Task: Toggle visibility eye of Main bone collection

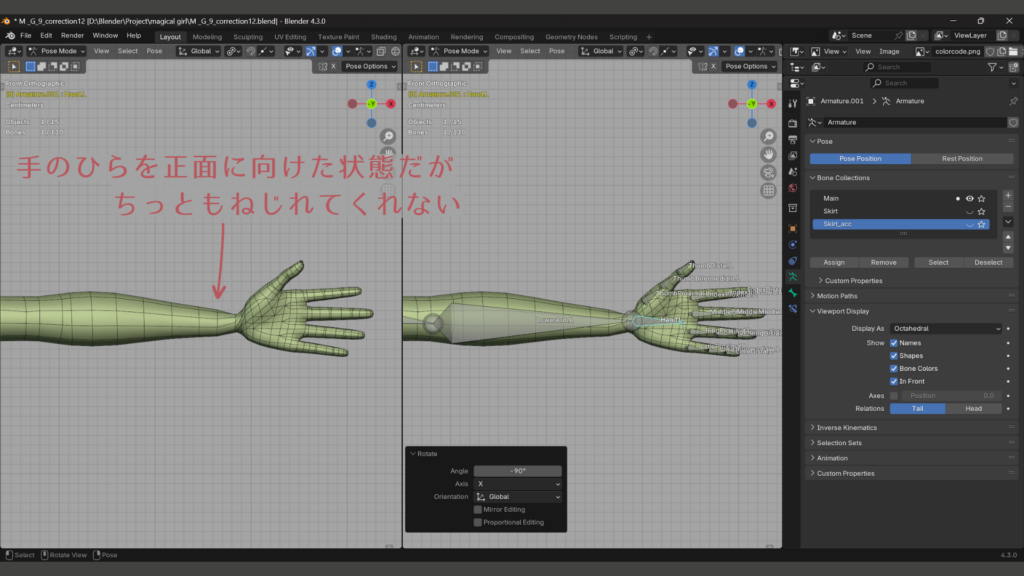Action: tap(969, 199)
